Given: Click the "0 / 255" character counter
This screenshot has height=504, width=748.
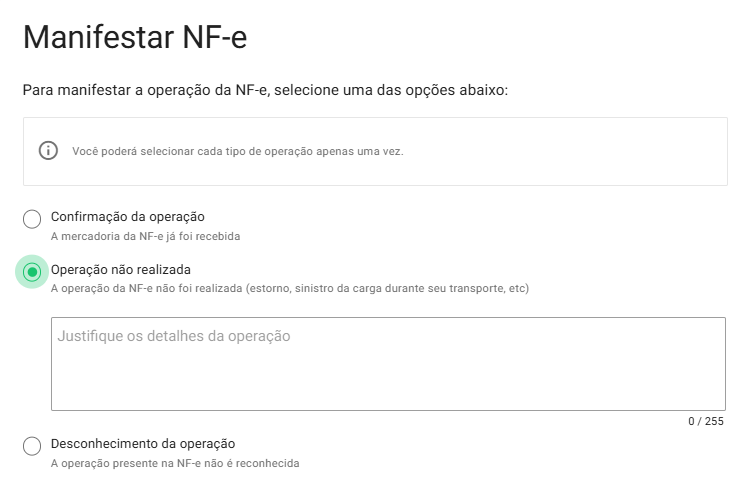Looking at the screenshot, I should [x=705, y=421].
